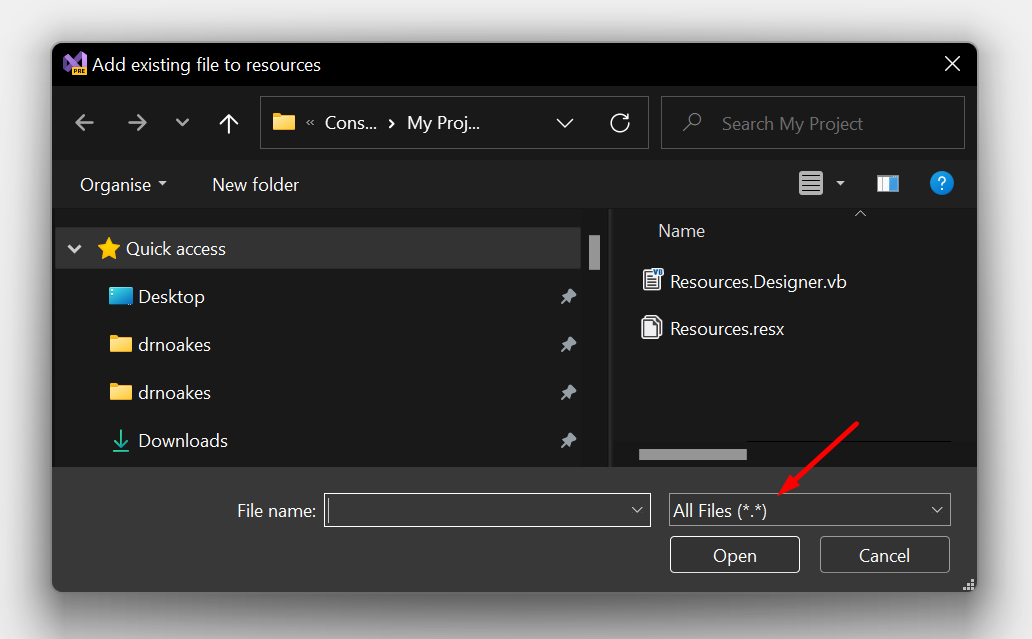Select the Resources.resx file

[725, 328]
